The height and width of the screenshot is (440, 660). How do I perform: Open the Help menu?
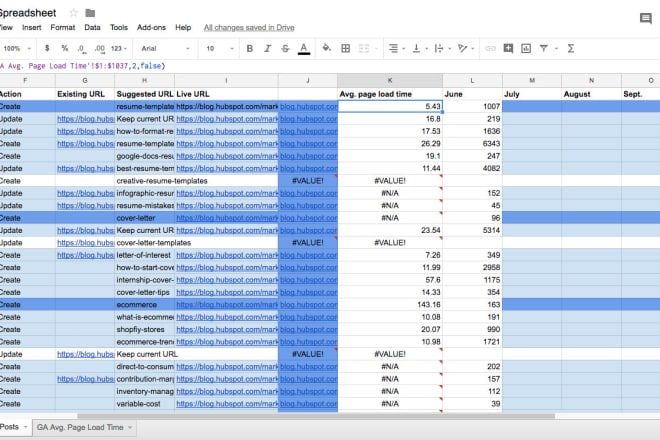[183, 27]
